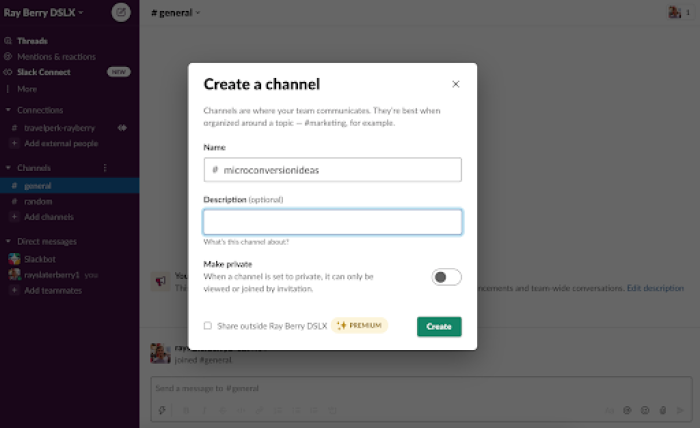Screen dimensions: 700x428
Task: Click the Description input field
Action: pos(333,222)
